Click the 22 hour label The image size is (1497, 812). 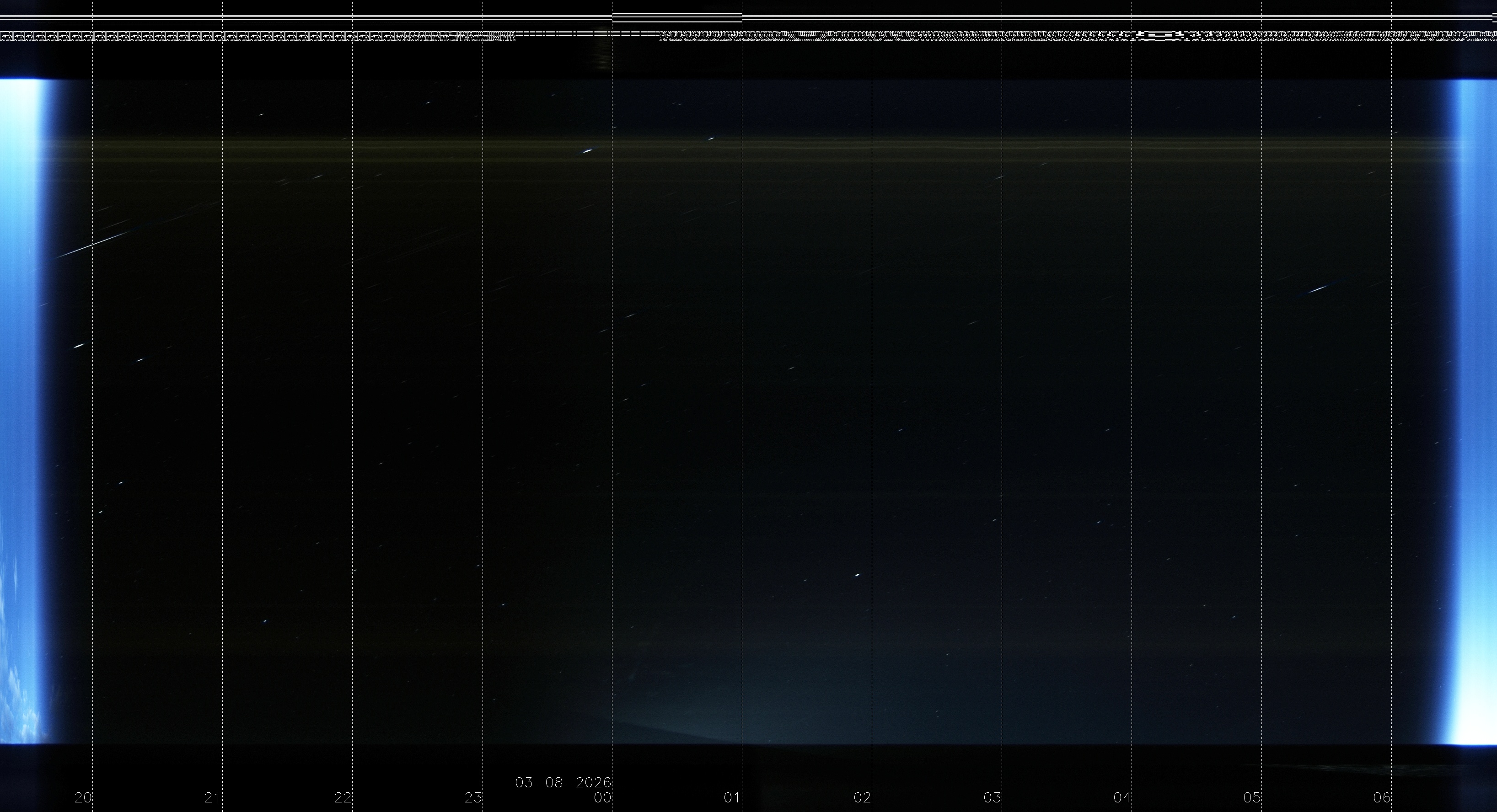pyautogui.click(x=343, y=798)
